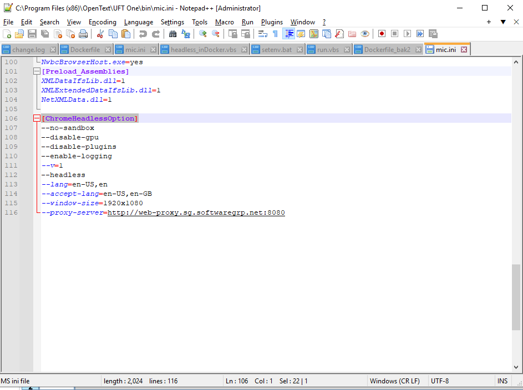
Task: Toggle synchronize horizontal scrolling icon
Action: tap(245, 34)
